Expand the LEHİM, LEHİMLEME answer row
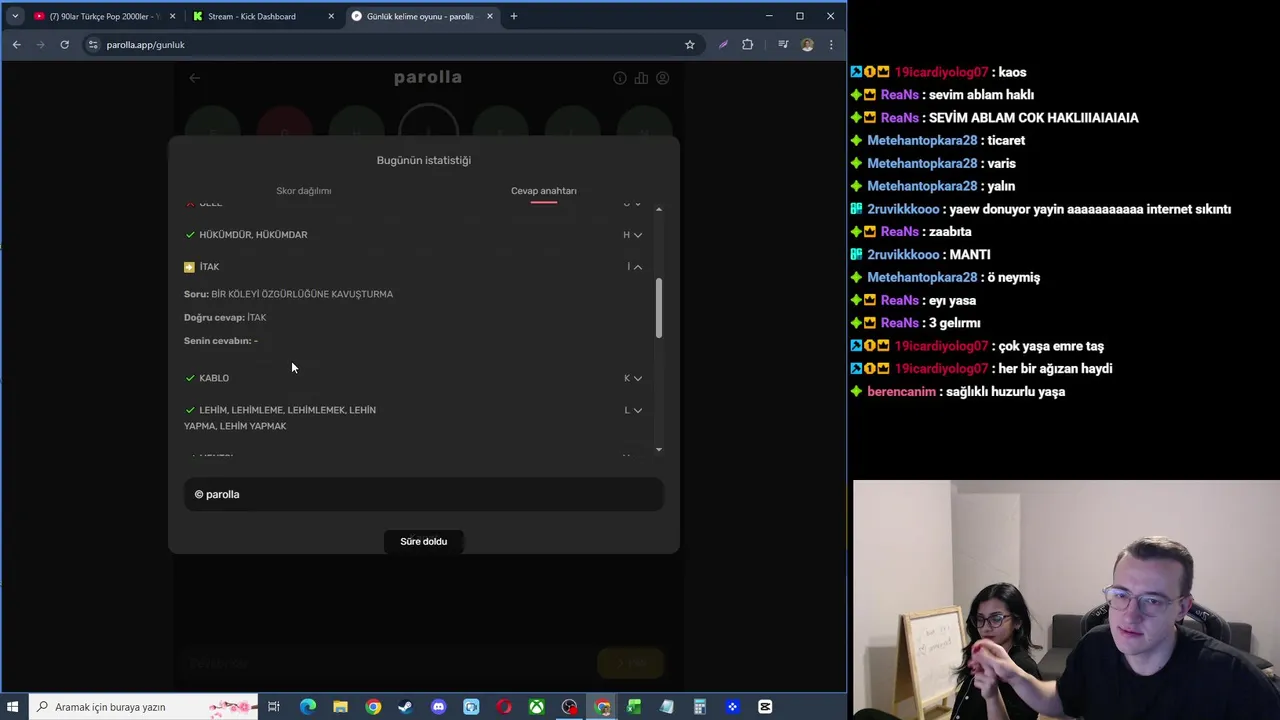1280x720 pixels. (637, 410)
